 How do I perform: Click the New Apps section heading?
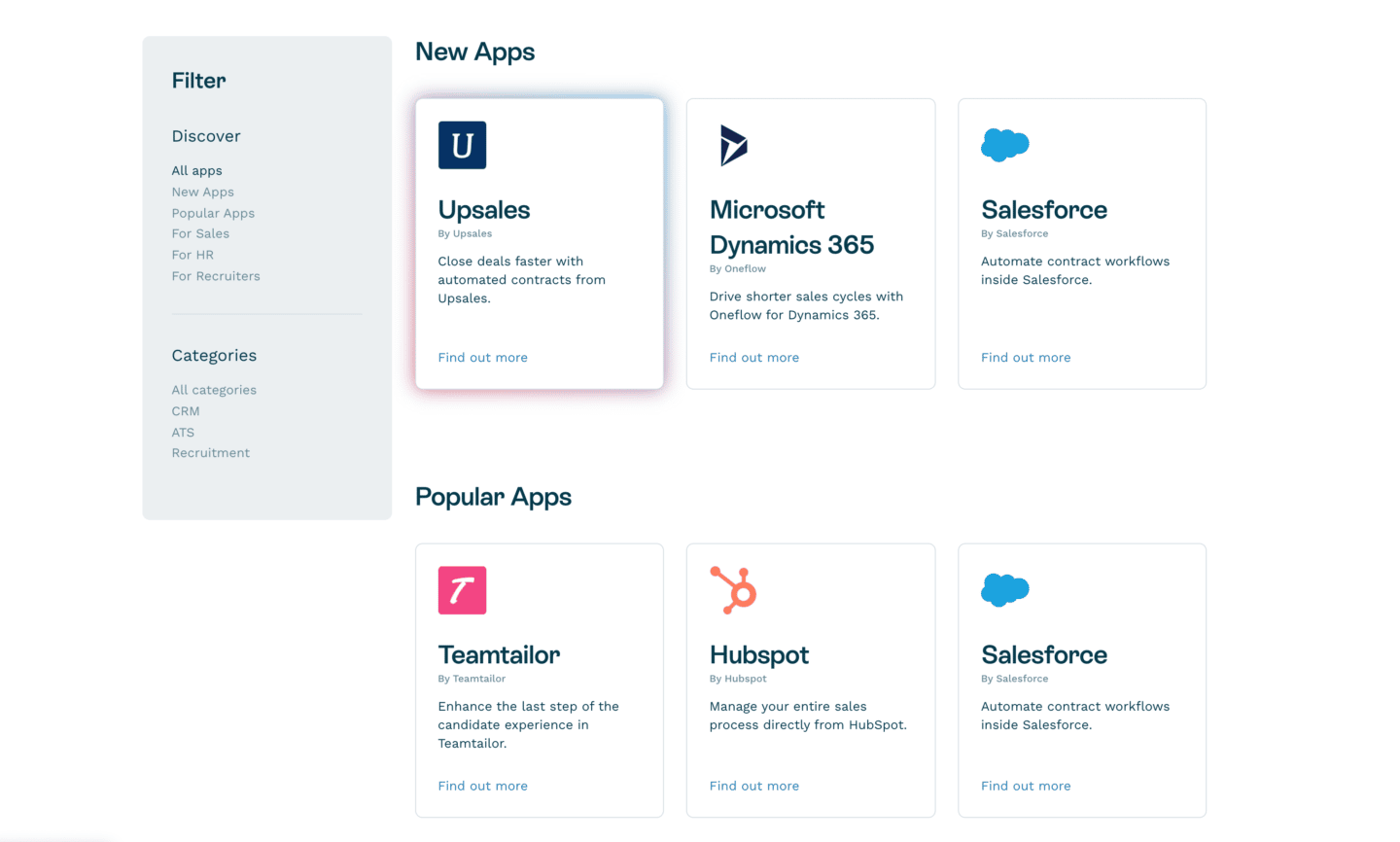[474, 52]
